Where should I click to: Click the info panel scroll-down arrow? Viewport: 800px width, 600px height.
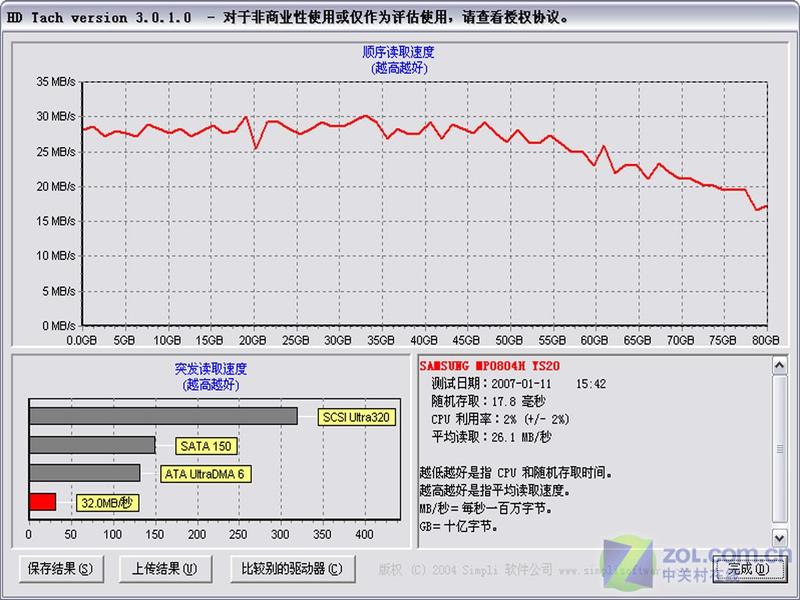[780, 538]
